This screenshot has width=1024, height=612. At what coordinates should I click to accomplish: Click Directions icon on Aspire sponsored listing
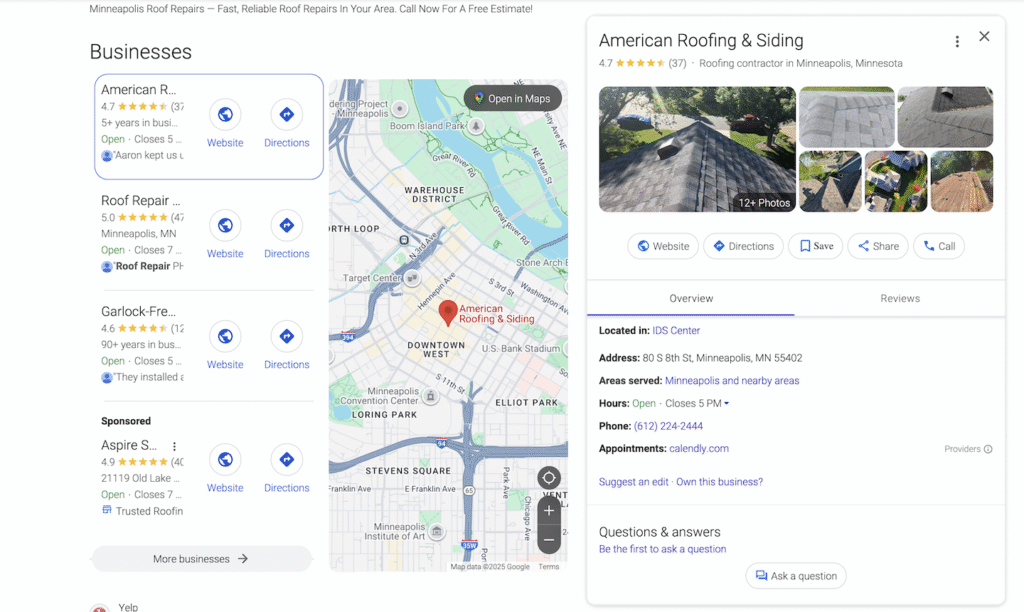pos(287,460)
